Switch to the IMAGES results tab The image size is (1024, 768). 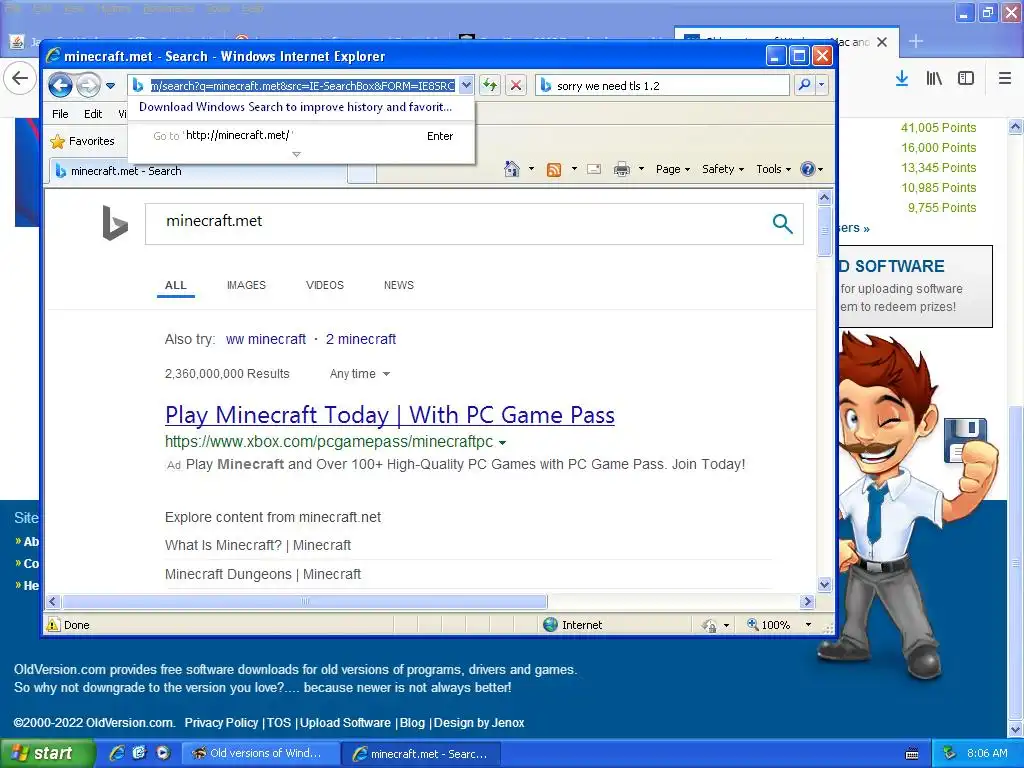pos(246,285)
